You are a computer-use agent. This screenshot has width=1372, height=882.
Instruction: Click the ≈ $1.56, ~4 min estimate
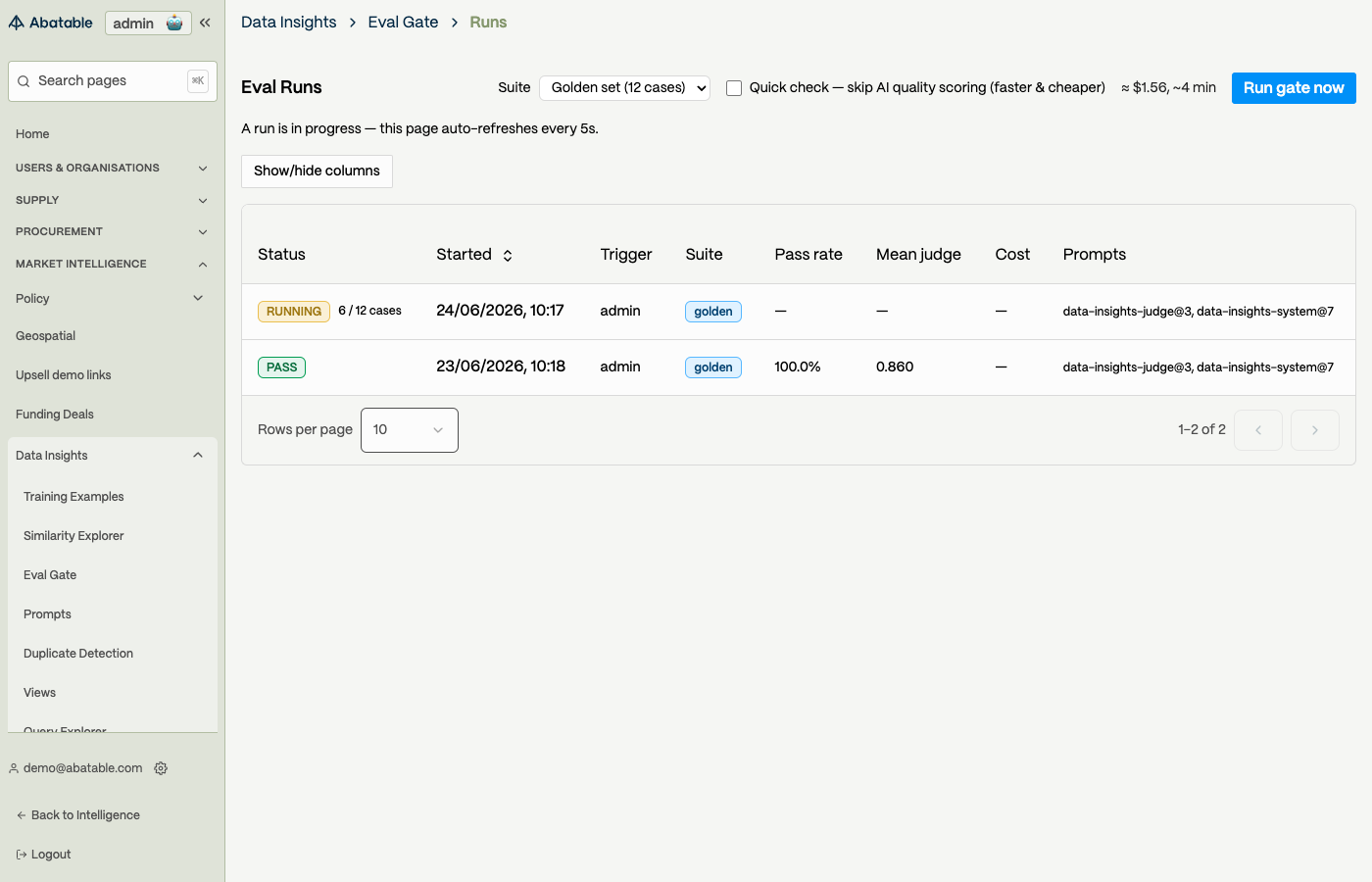(x=1168, y=88)
